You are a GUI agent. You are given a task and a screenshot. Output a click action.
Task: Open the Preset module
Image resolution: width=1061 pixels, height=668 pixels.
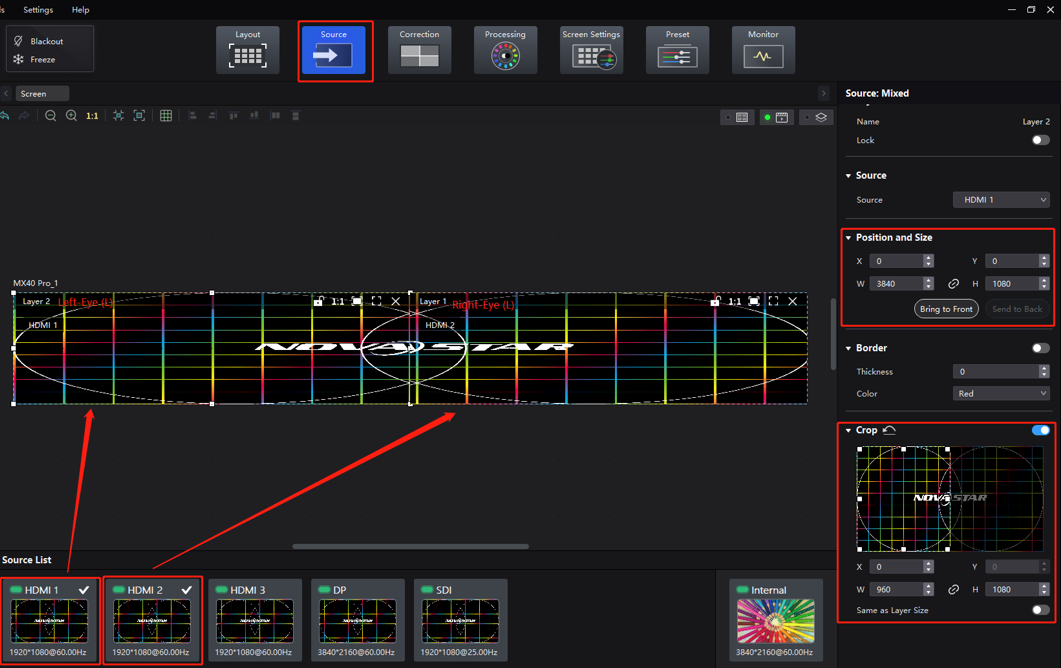click(x=677, y=49)
